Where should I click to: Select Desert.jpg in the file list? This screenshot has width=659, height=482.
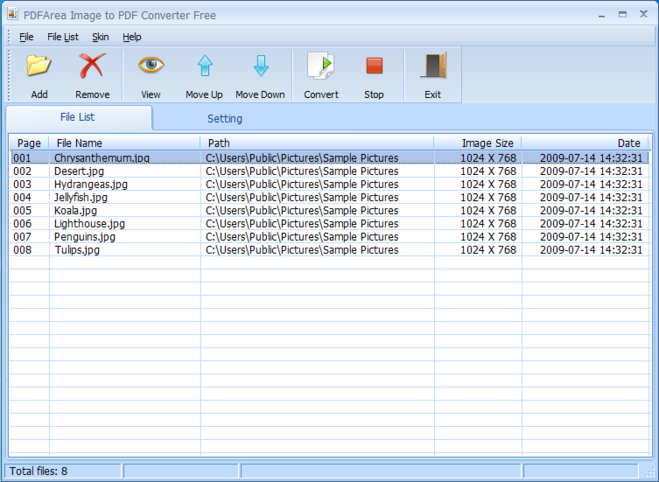pyautogui.click(x=79, y=171)
